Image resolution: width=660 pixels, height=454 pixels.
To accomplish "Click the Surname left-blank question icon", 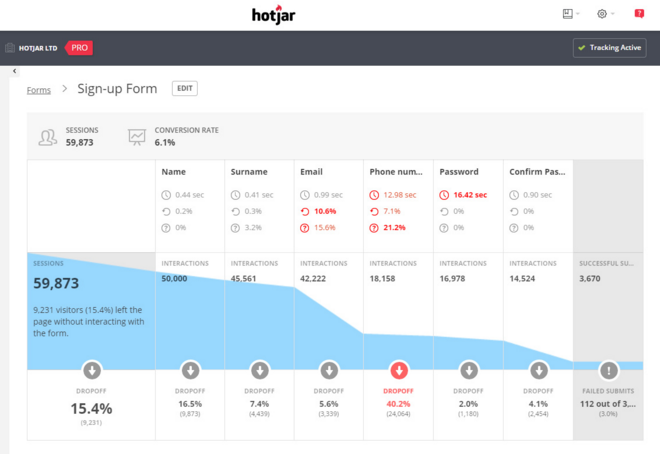I will click(236, 228).
